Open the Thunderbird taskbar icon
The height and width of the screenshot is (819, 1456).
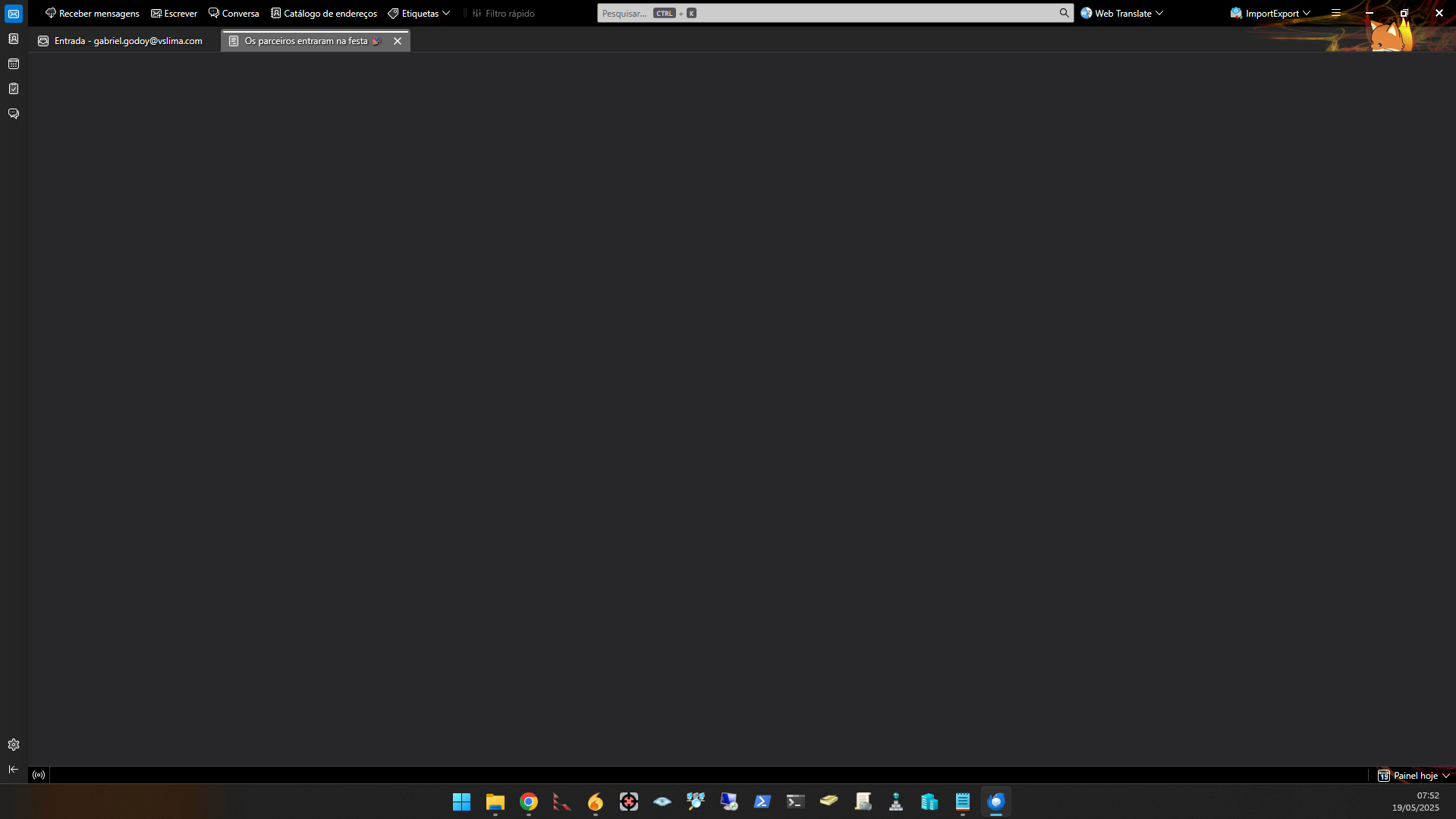coord(996,802)
